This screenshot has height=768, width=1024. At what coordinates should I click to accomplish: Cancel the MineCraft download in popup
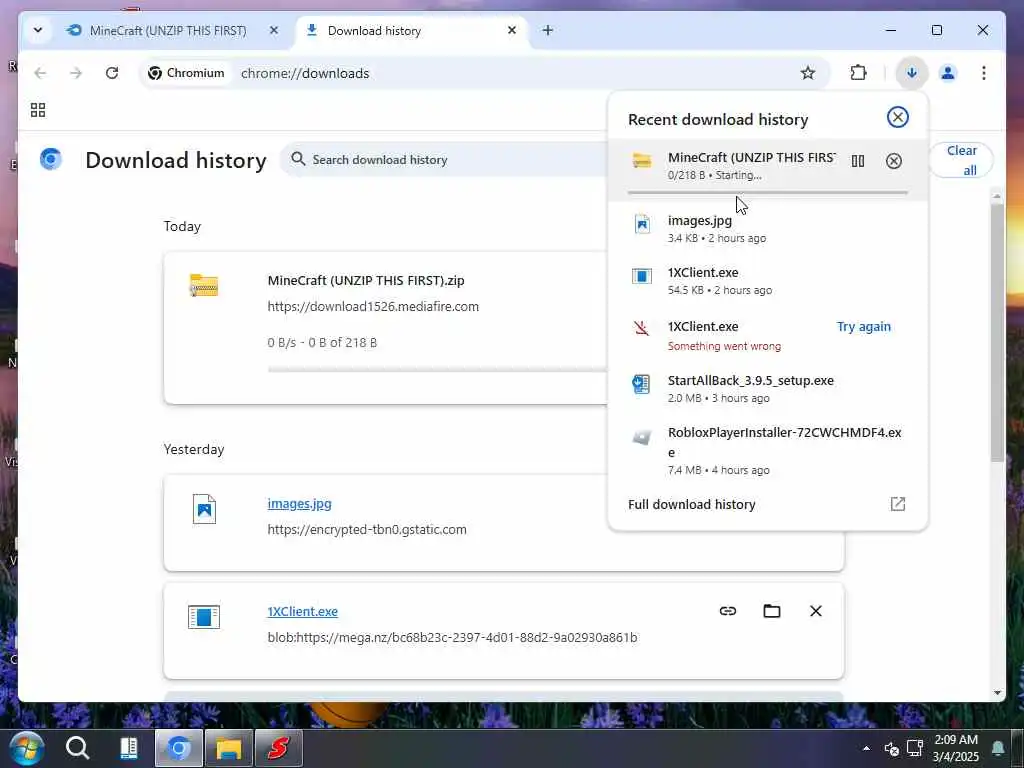coord(893,161)
